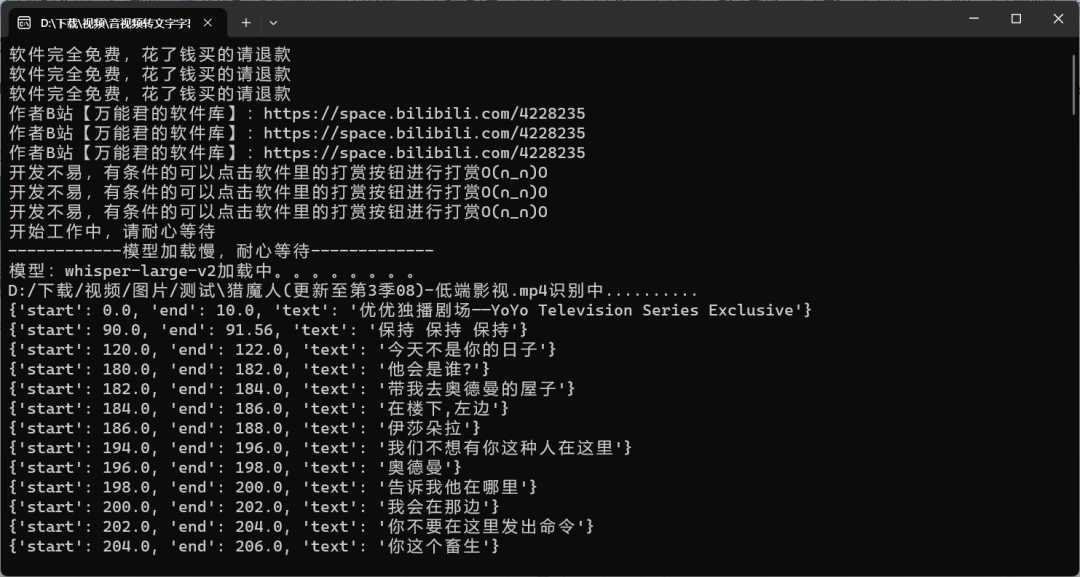
Task: Maximize the terminal window
Action: pyautogui.click(x=1015, y=19)
